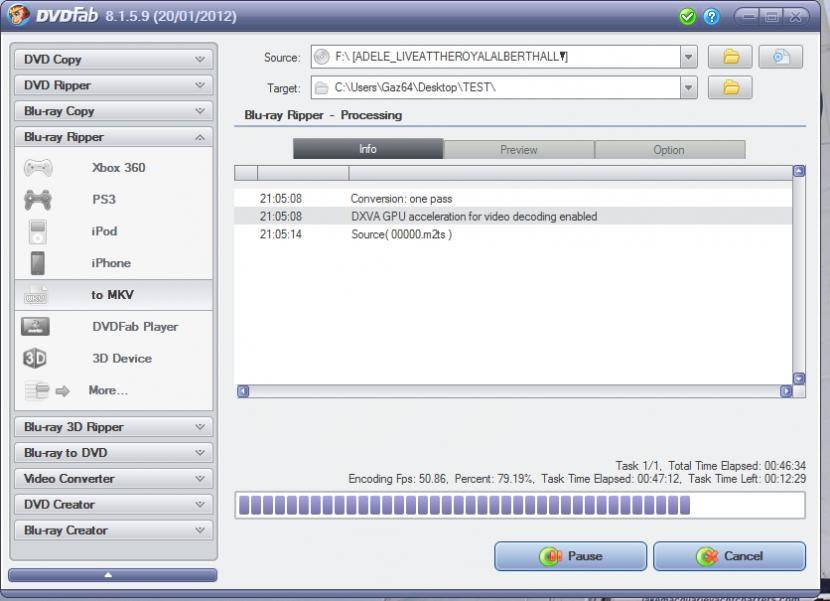The height and width of the screenshot is (601, 830).
Task: Open help via blue question mark icon
Action: 711,17
